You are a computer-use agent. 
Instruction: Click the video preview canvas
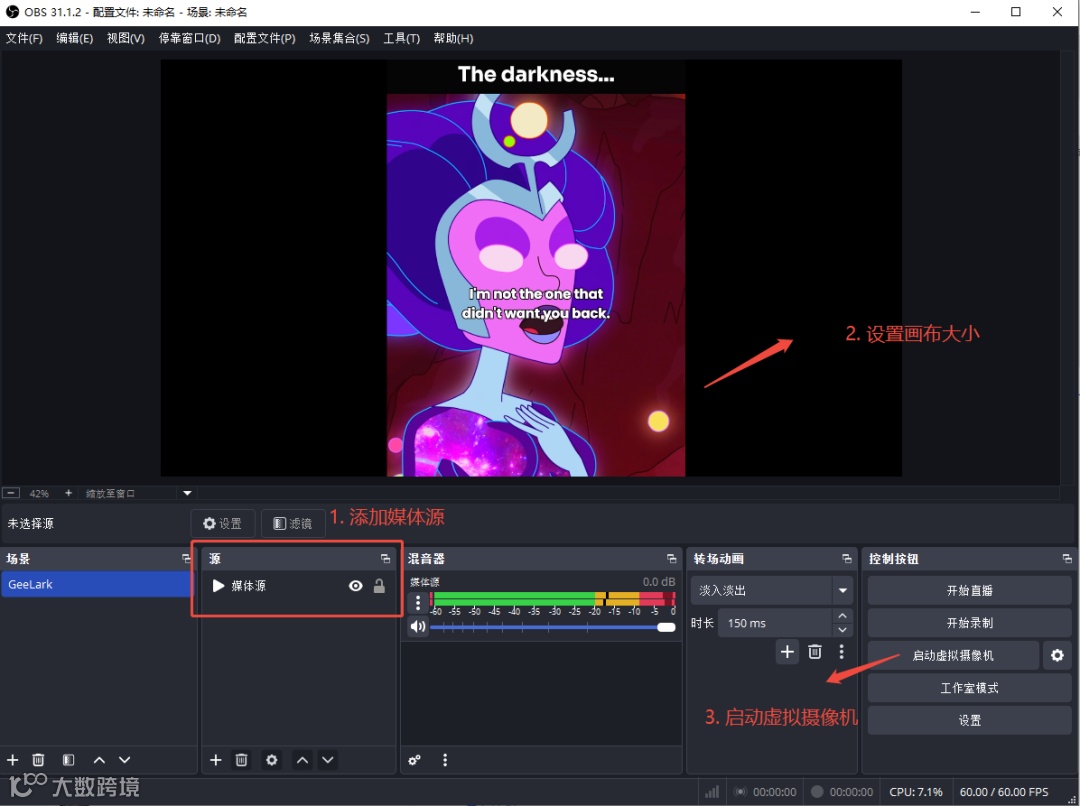coord(531,268)
